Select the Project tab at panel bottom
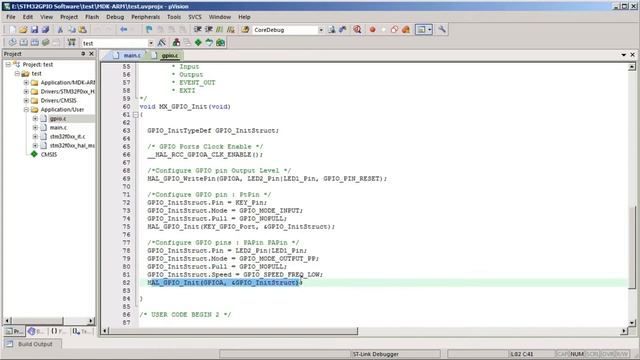The image size is (640, 360). coord(14,331)
